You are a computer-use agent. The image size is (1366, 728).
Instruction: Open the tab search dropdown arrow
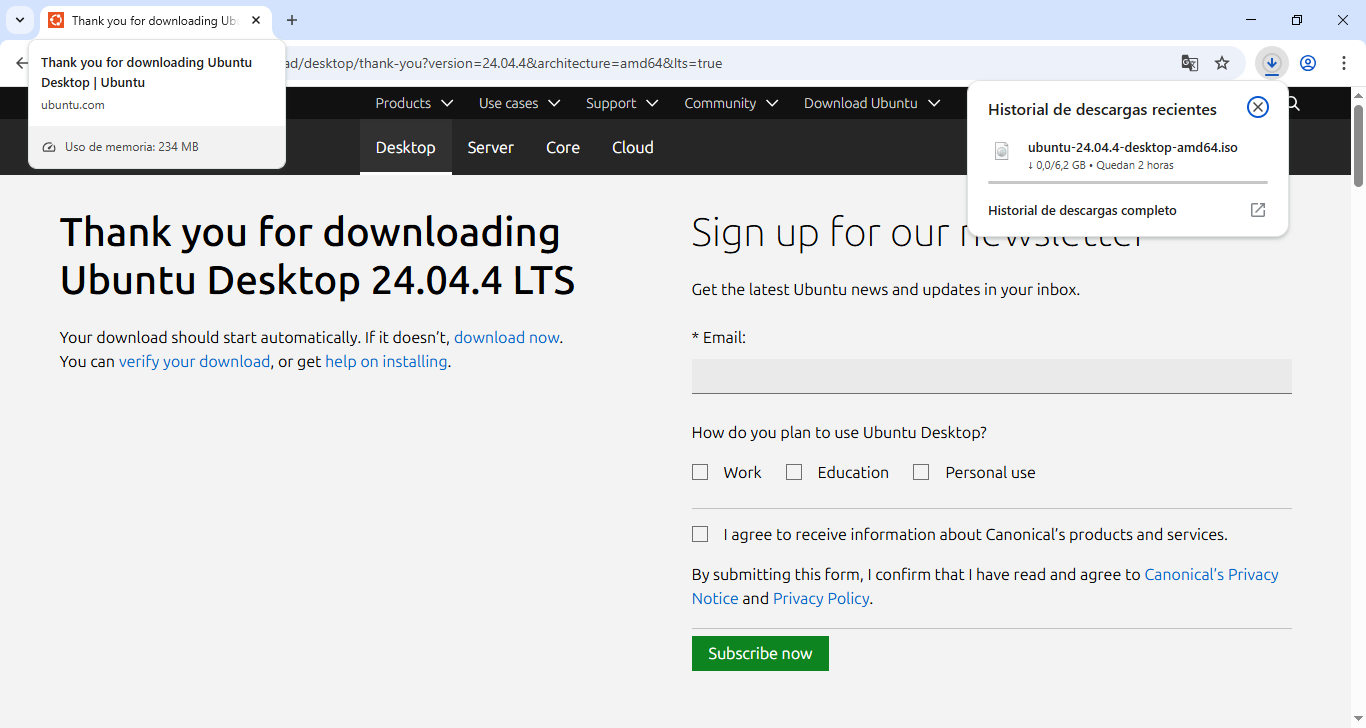19,20
